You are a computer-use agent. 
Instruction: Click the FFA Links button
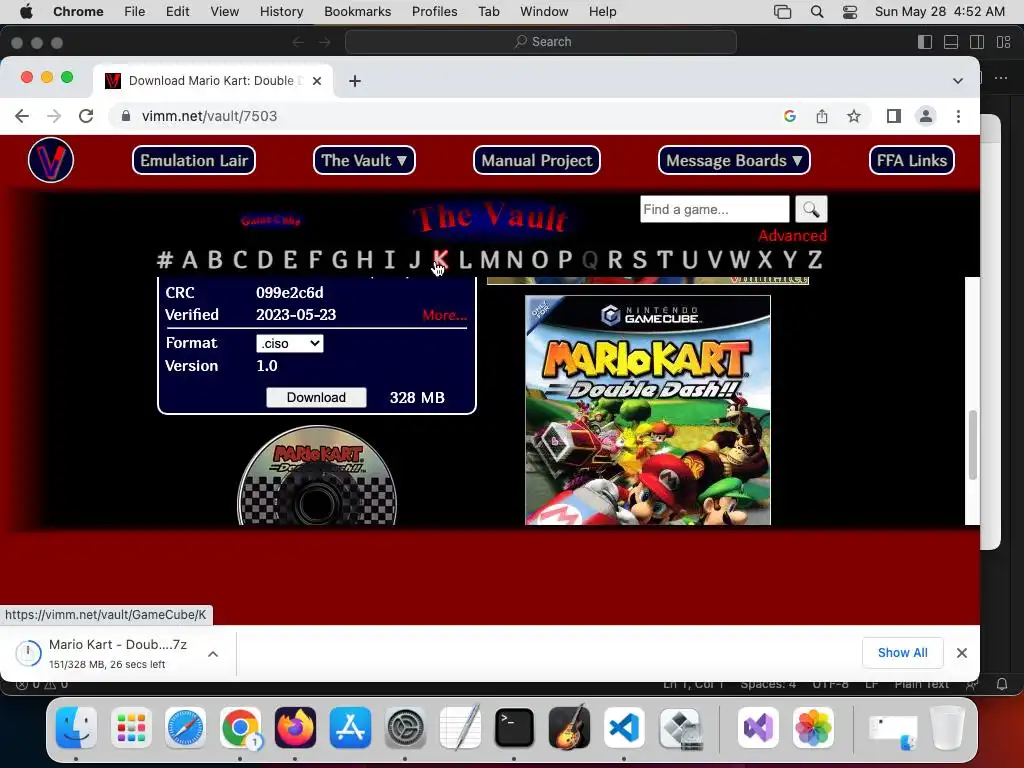[x=912, y=161]
